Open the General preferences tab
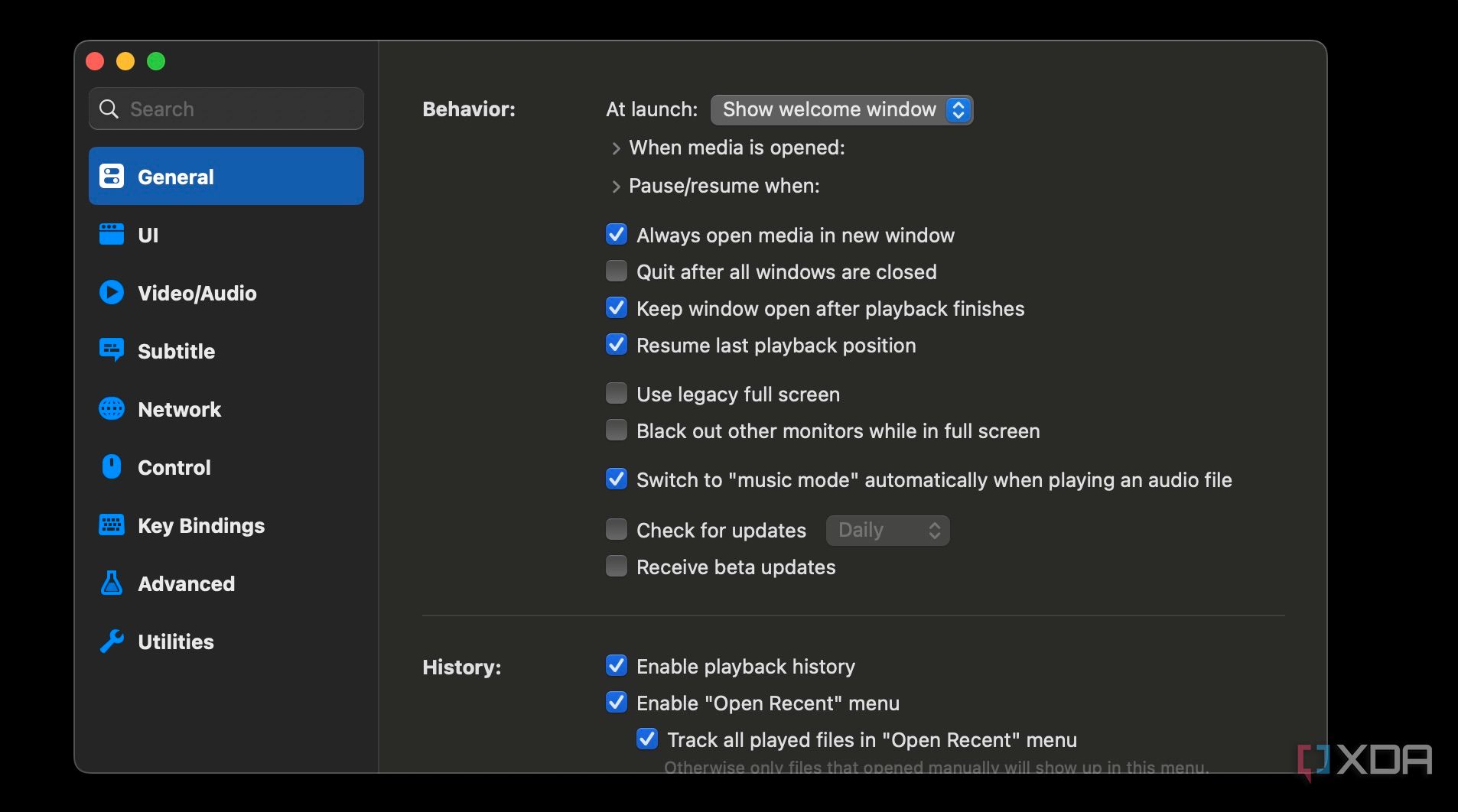 (226, 176)
